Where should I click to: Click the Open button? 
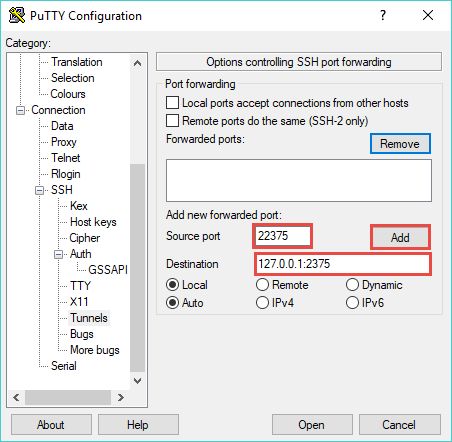point(312,425)
